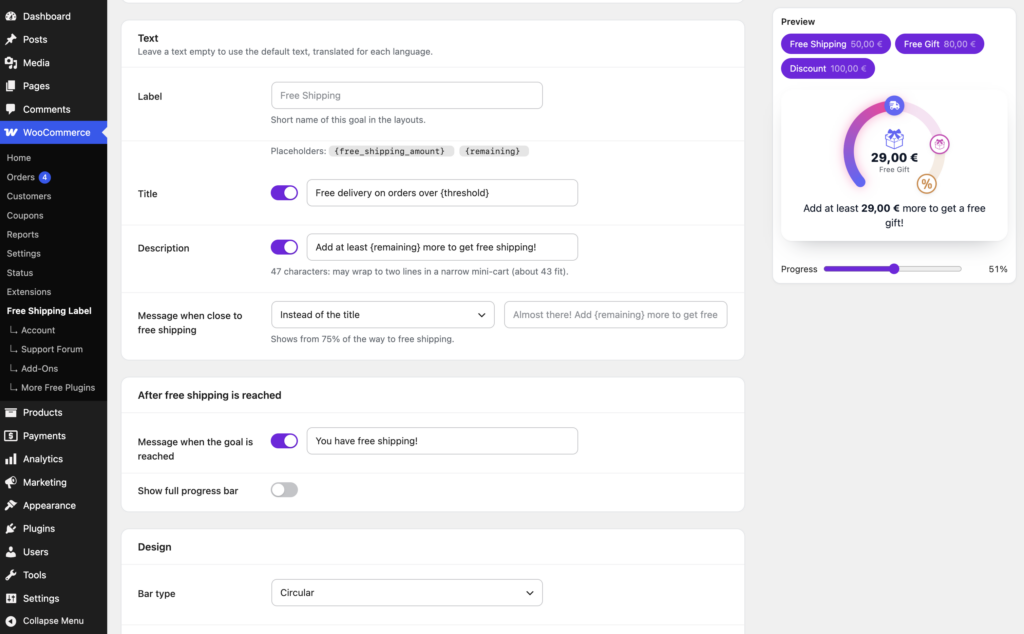This screenshot has height=634, width=1024.
Task: Disable the goal reached message toggle
Action: pos(284,441)
